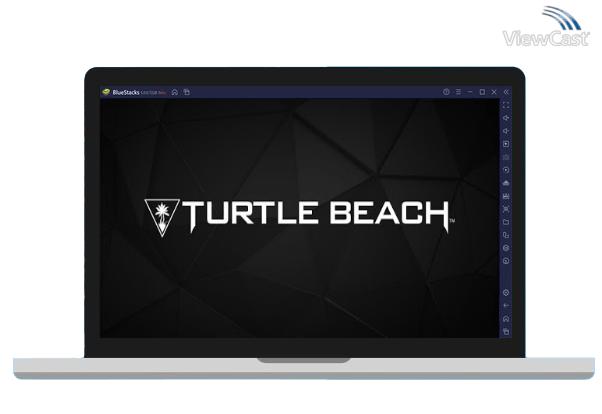Viewport: 602px width, 414px height.
Task: Click the disk-shaped sidebar icon
Action: (x=506, y=196)
